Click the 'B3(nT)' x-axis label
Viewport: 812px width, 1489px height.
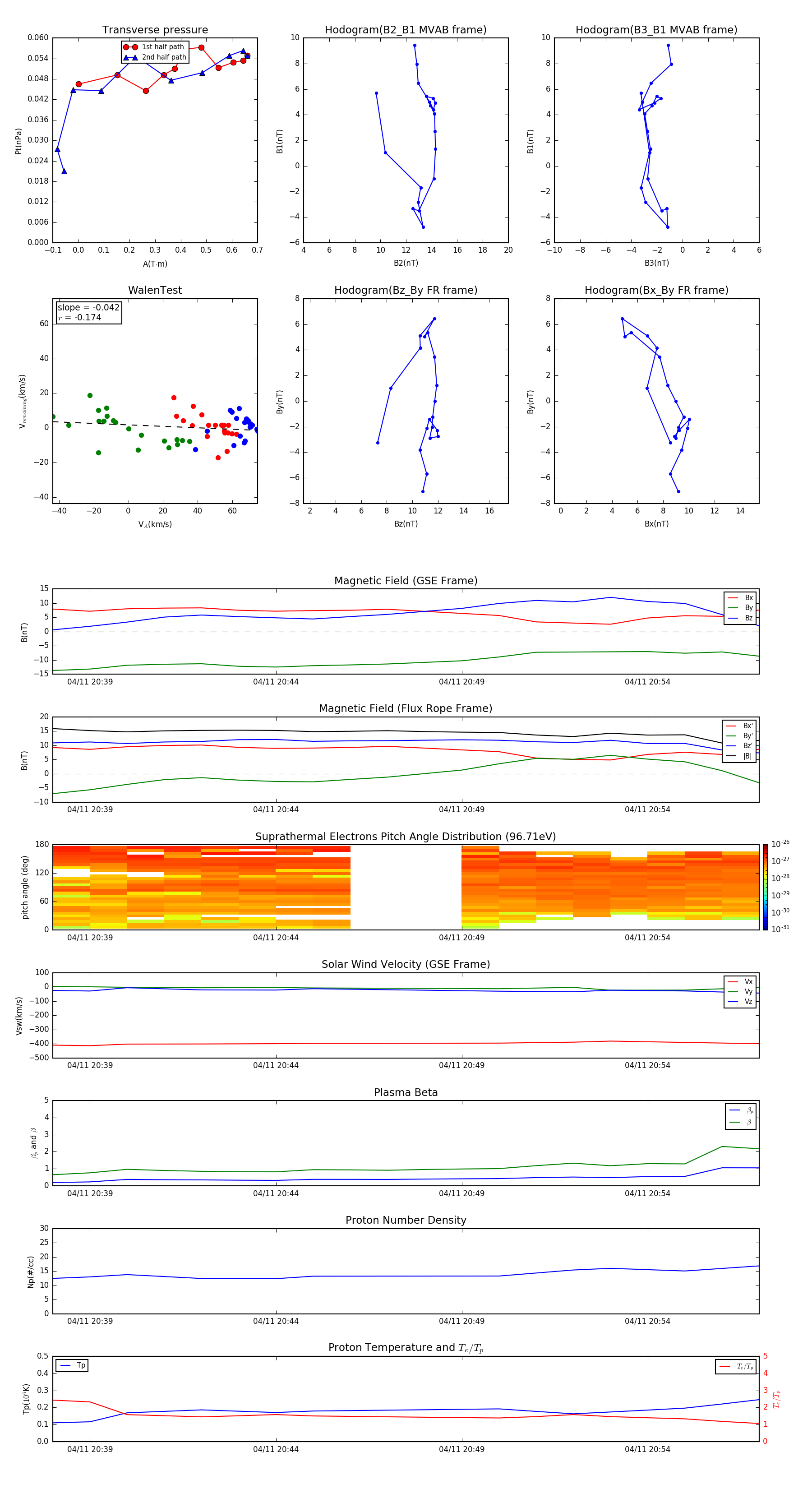pyautogui.click(x=656, y=263)
